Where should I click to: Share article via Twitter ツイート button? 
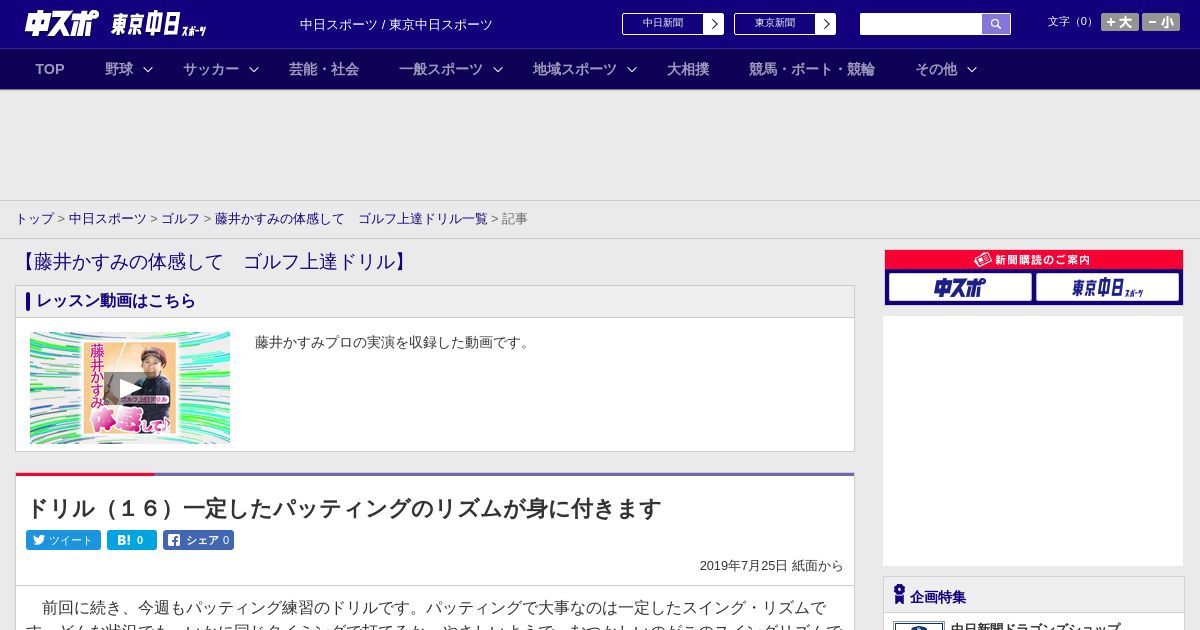tap(63, 540)
